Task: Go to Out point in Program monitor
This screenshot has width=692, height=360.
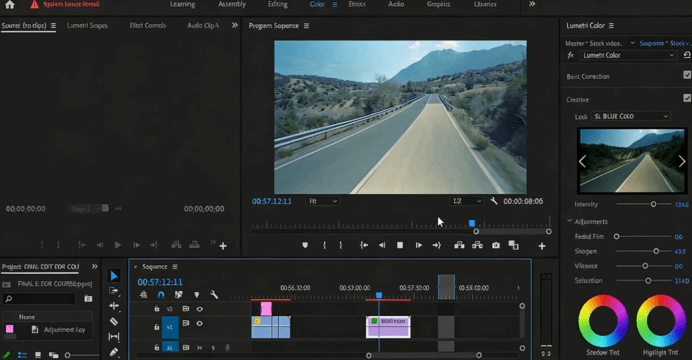Action: pos(436,245)
